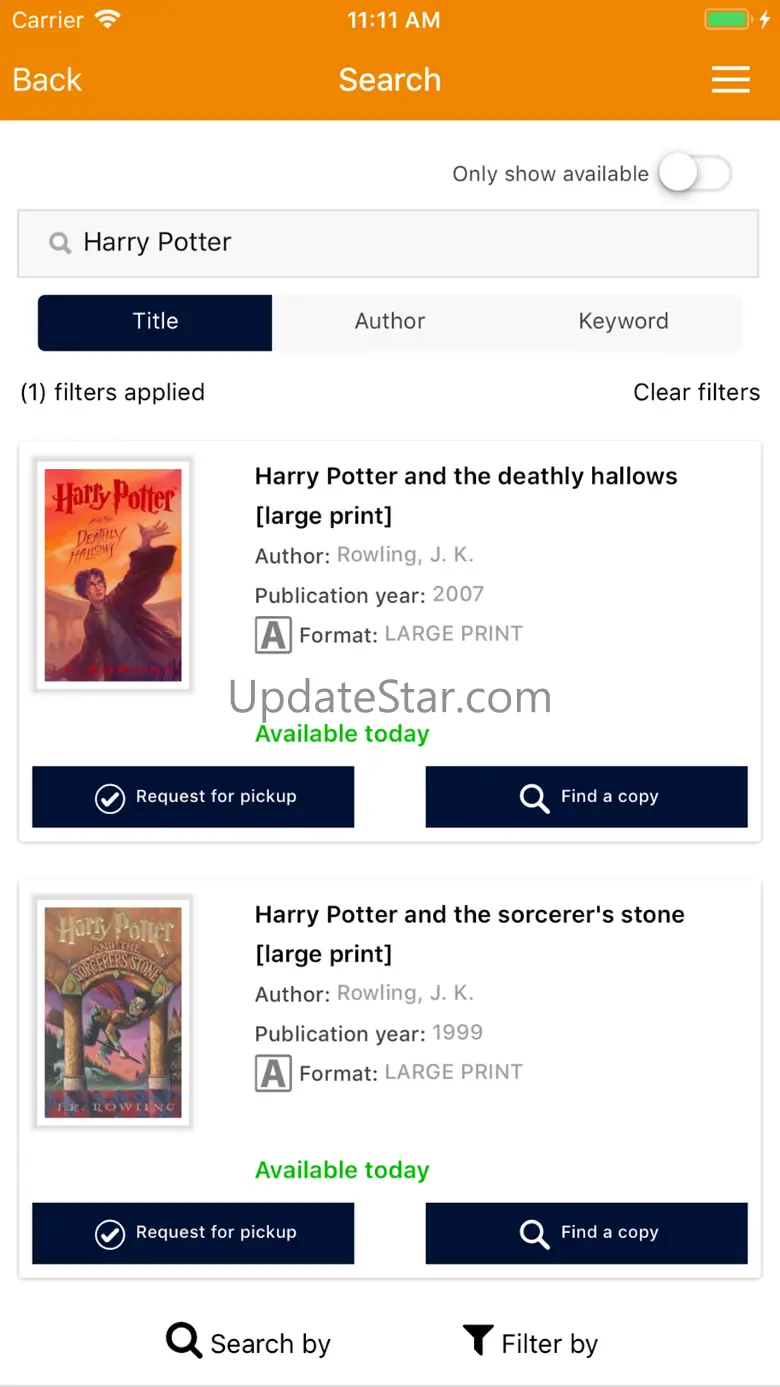Find a copy of Sorcerer's Stone
Viewport: 780px width, 1387px height.
[586, 1233]
